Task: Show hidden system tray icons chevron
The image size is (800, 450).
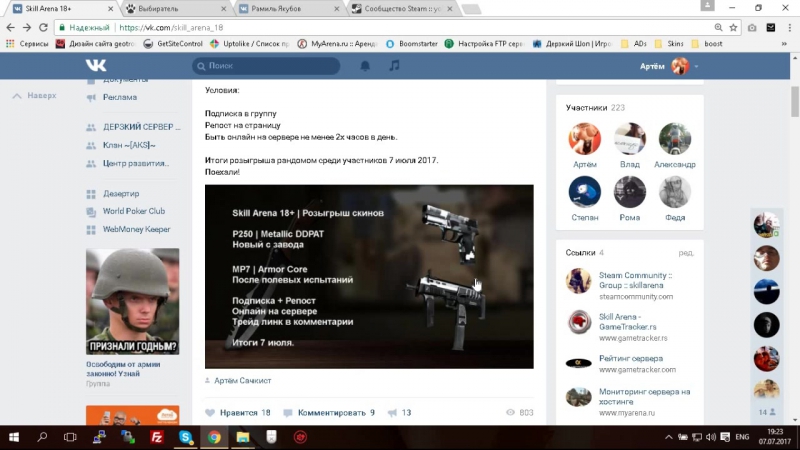Action: click(668, 437)
